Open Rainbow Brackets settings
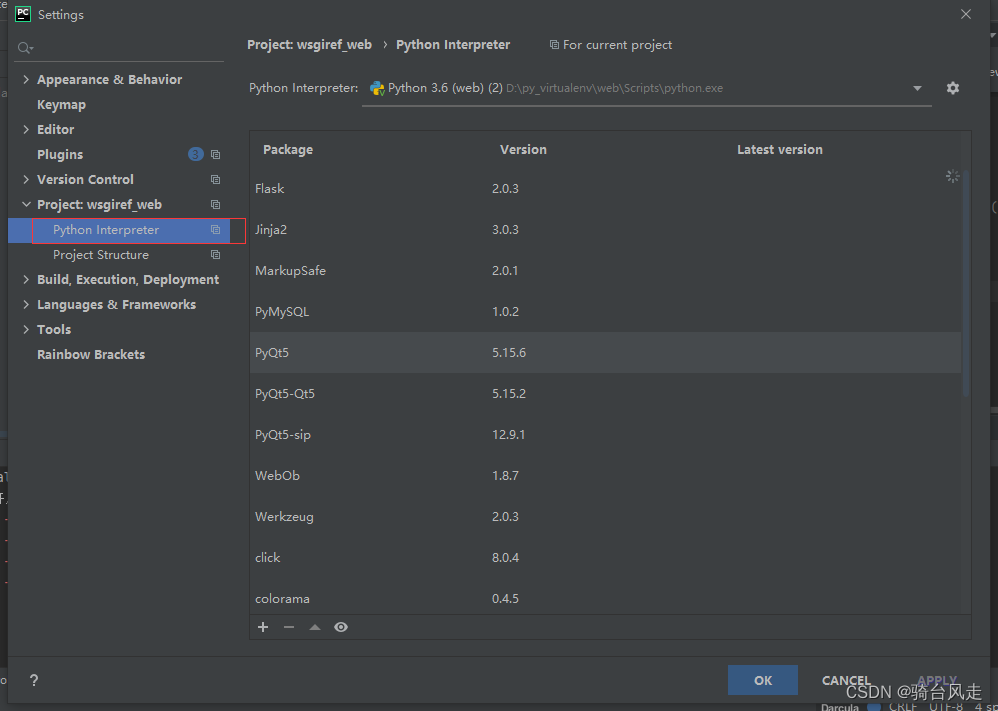The height and width of the screenshot is (711, 998). point(91,355)
